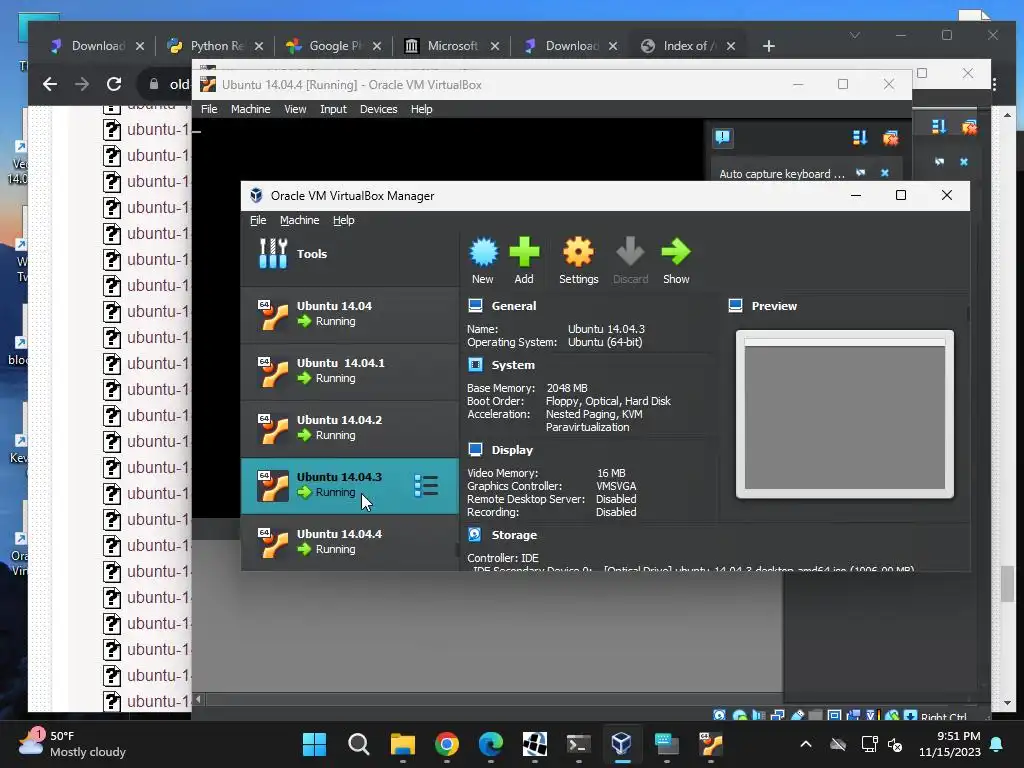Open File Explorer from the taskbar
The height and width of the screenshot is (768, 1024).
[x=403, y=744]
